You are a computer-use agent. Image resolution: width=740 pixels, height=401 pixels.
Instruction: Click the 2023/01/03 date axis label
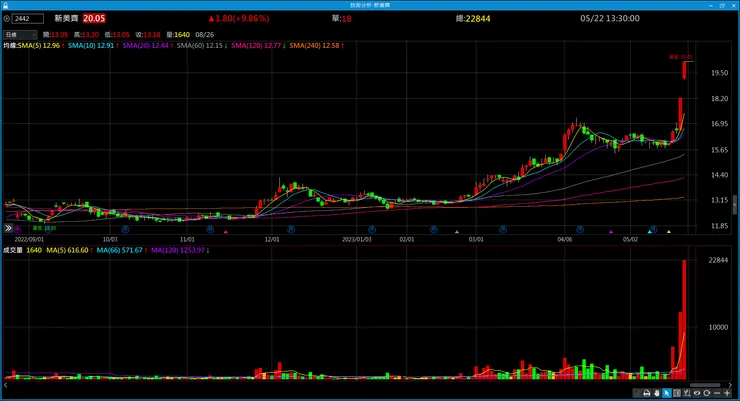(x=357, y=240)
